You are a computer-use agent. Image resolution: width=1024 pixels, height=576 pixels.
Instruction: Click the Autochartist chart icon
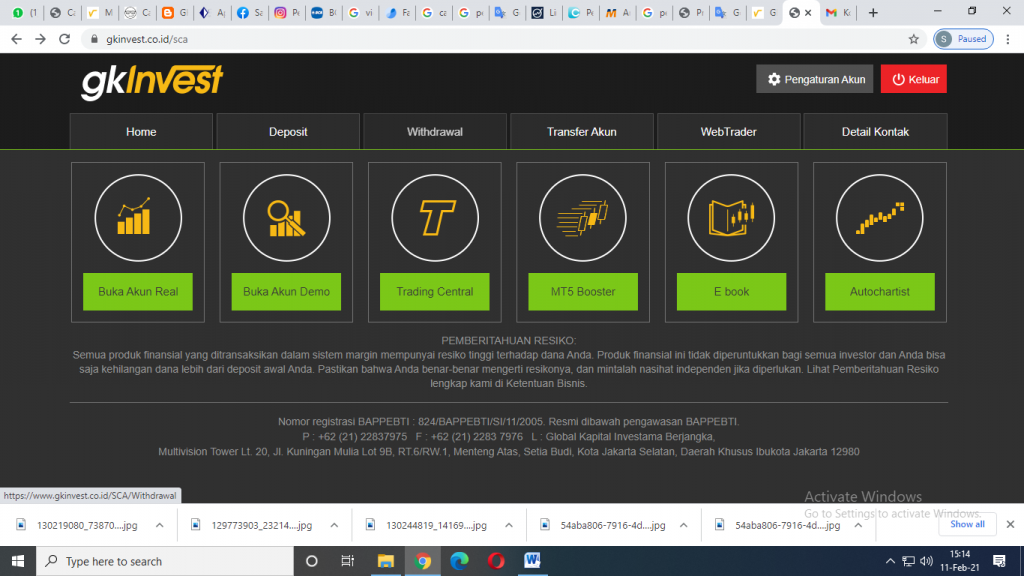pos(879,217)
